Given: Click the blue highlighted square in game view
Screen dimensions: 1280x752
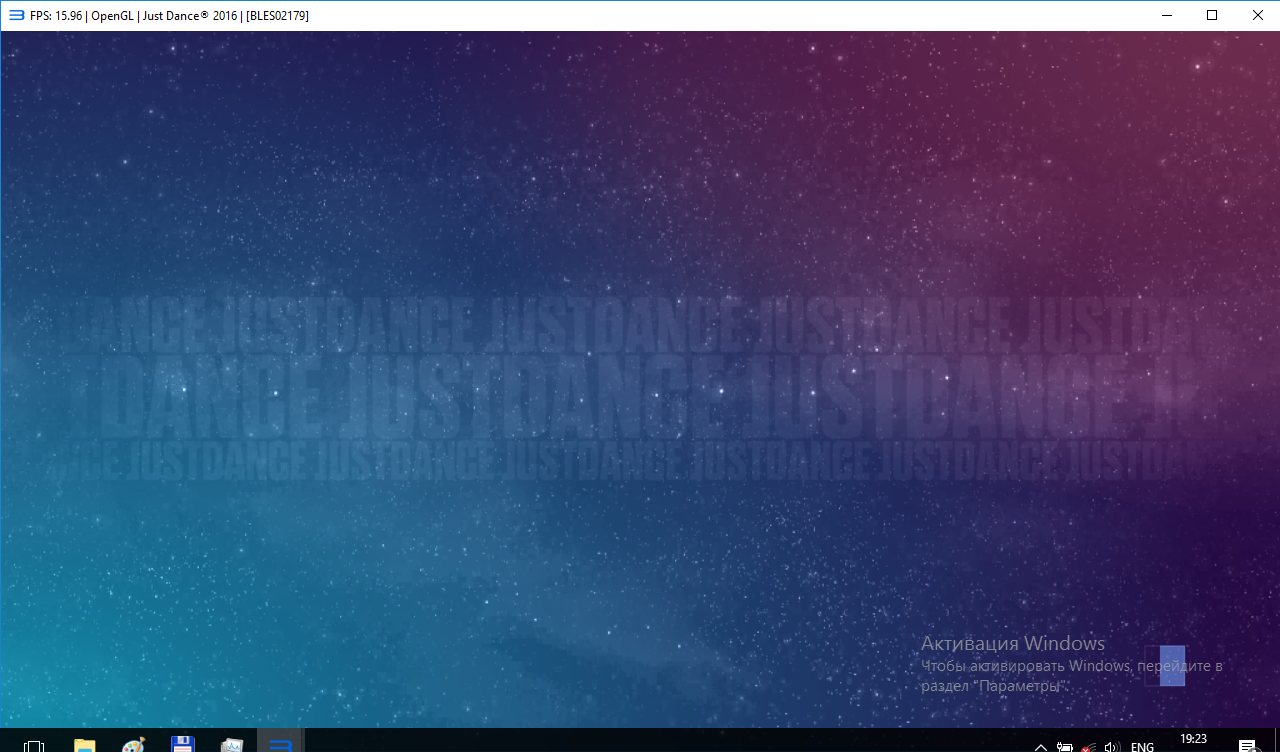Looking at the screenshot, I should point(1172,666).
